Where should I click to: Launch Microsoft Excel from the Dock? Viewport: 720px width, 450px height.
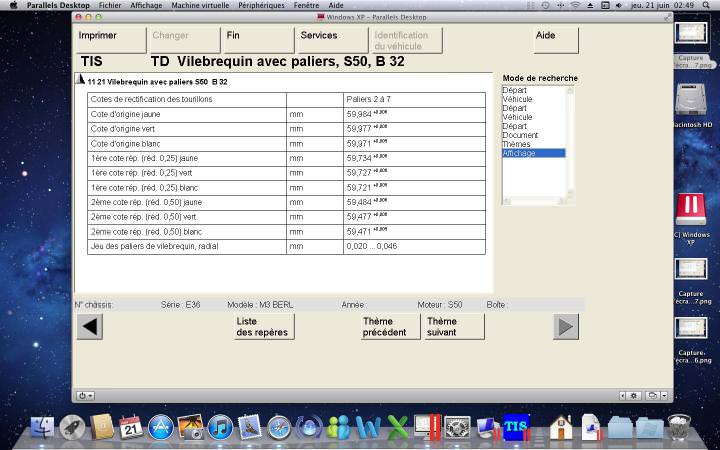coord(398,428)
